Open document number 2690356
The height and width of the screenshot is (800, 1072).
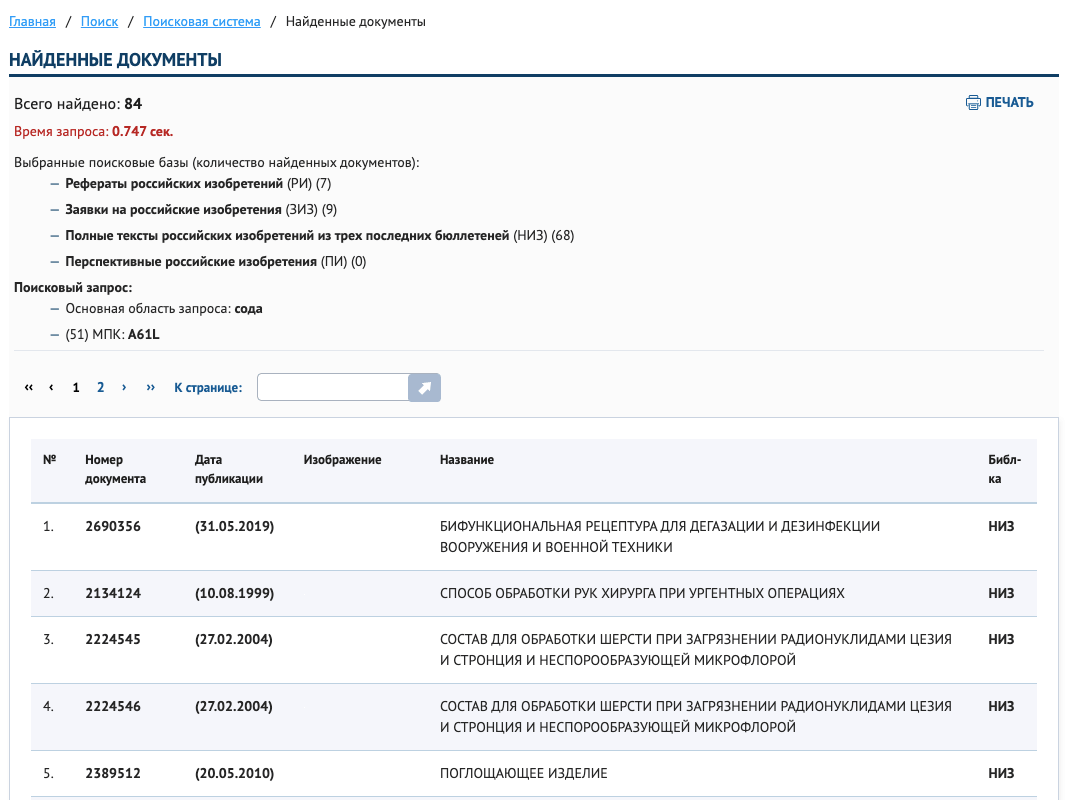[113, 526]
